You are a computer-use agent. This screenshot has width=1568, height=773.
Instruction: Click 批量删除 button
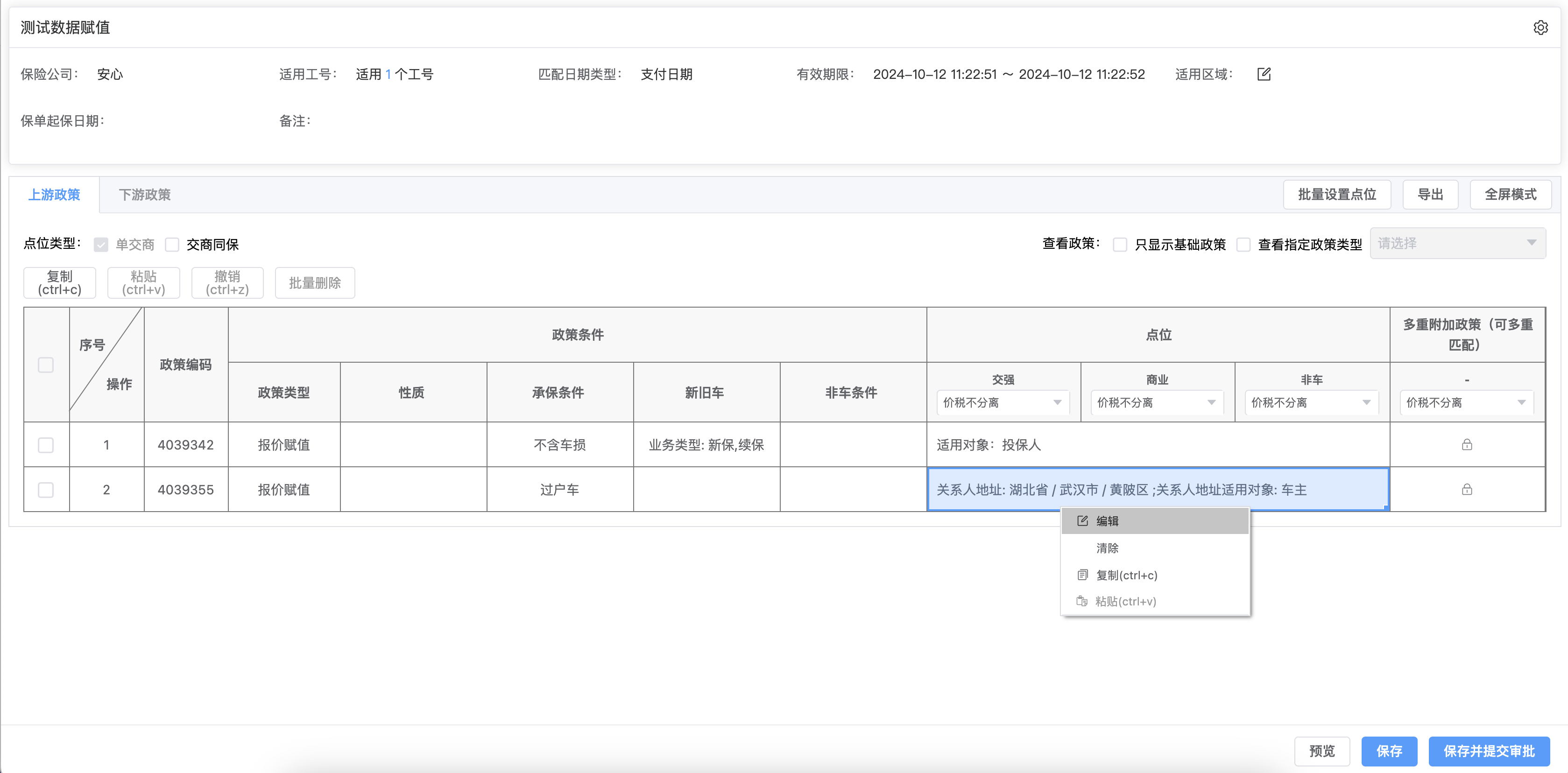pos(315,283)
